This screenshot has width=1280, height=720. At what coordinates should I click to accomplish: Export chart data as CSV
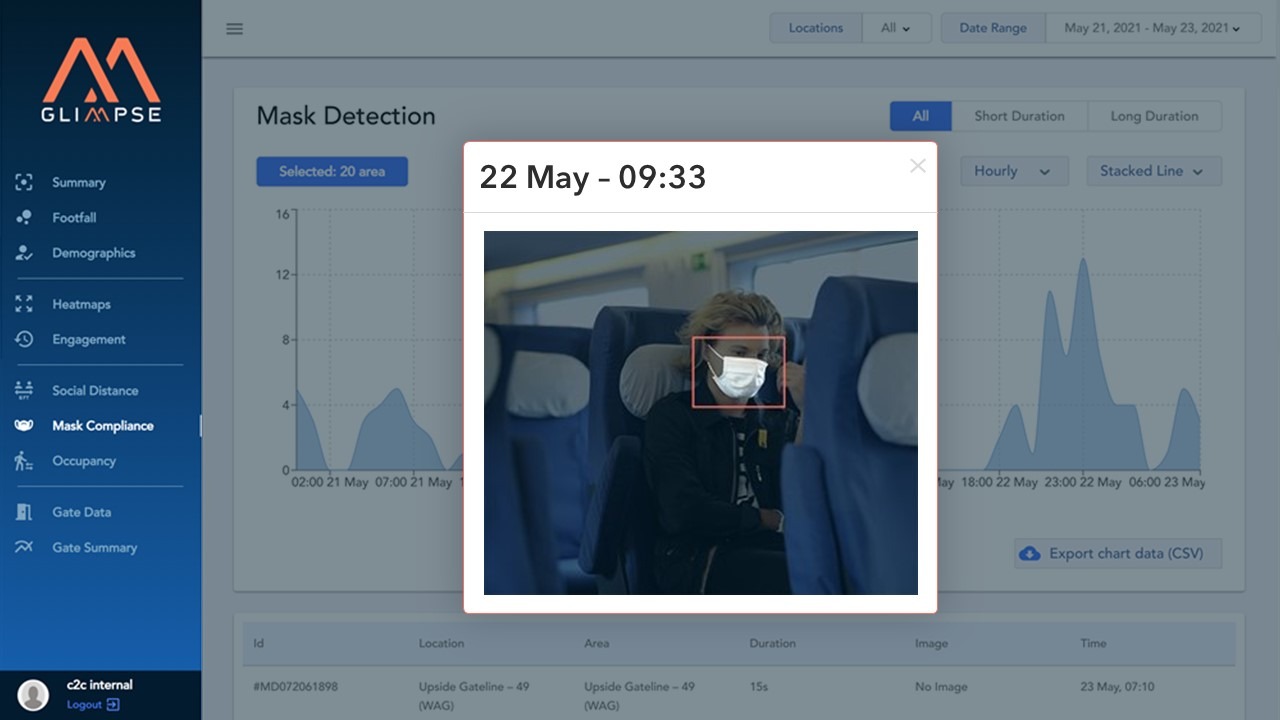click(x=1116, y=553)
